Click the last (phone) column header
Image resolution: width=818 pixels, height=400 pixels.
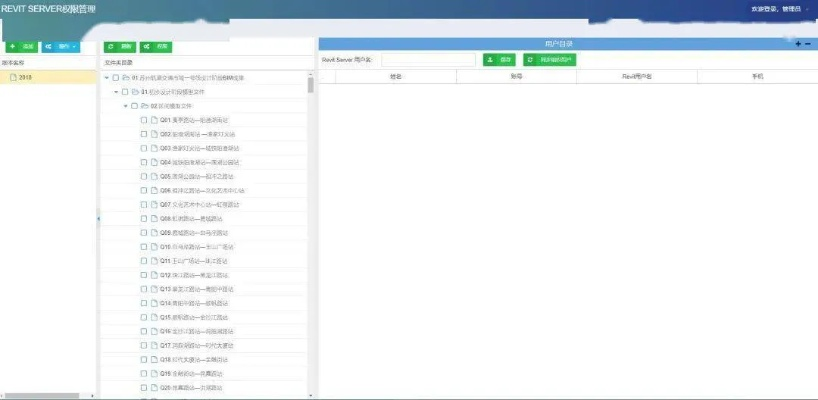tap(757, 77)
